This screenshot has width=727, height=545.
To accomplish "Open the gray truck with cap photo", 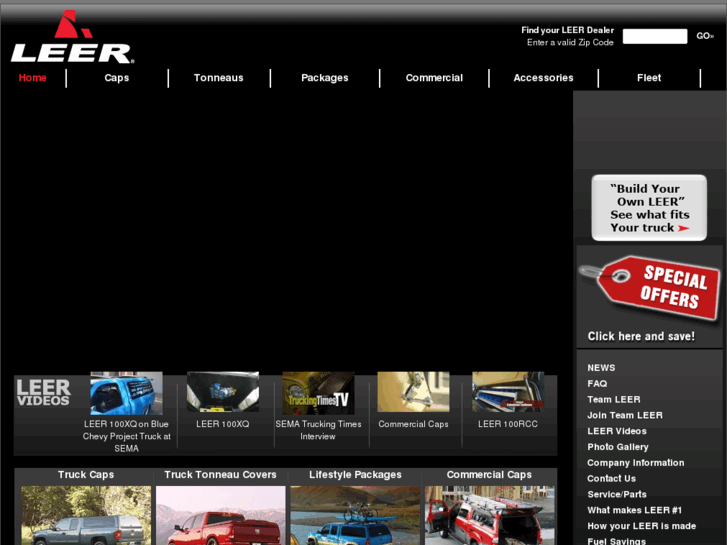I will point(86,515).
